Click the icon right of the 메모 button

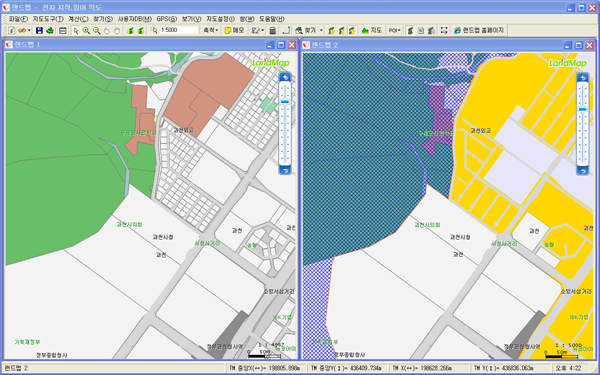[x=255, y=30]
